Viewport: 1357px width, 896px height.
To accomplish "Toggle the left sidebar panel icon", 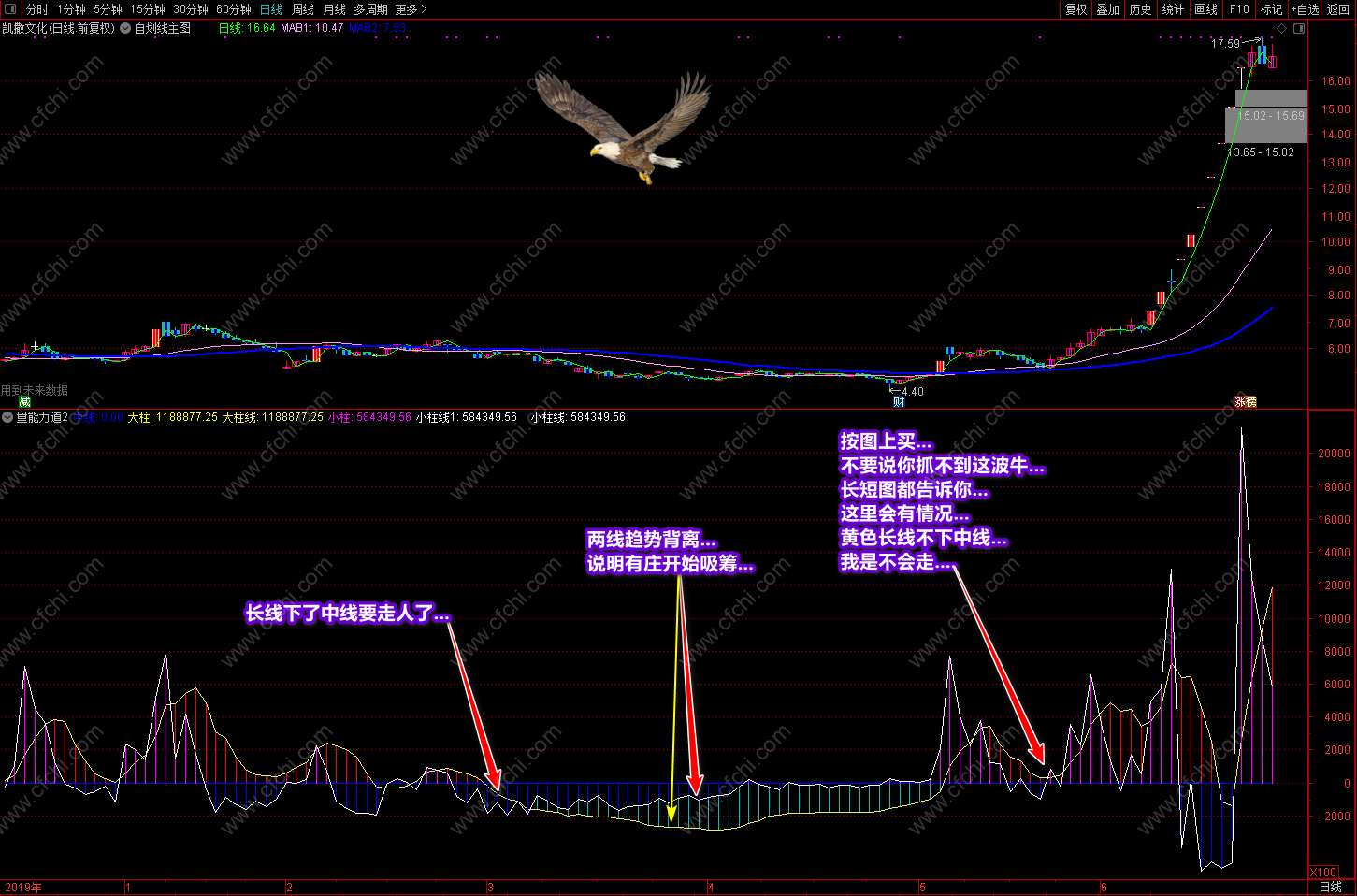I will tap(10, 9).
